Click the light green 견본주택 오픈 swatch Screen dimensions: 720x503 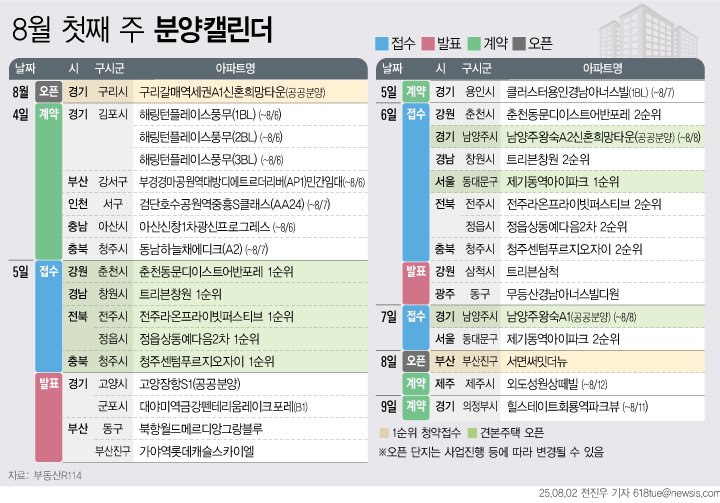coord(476,431)
